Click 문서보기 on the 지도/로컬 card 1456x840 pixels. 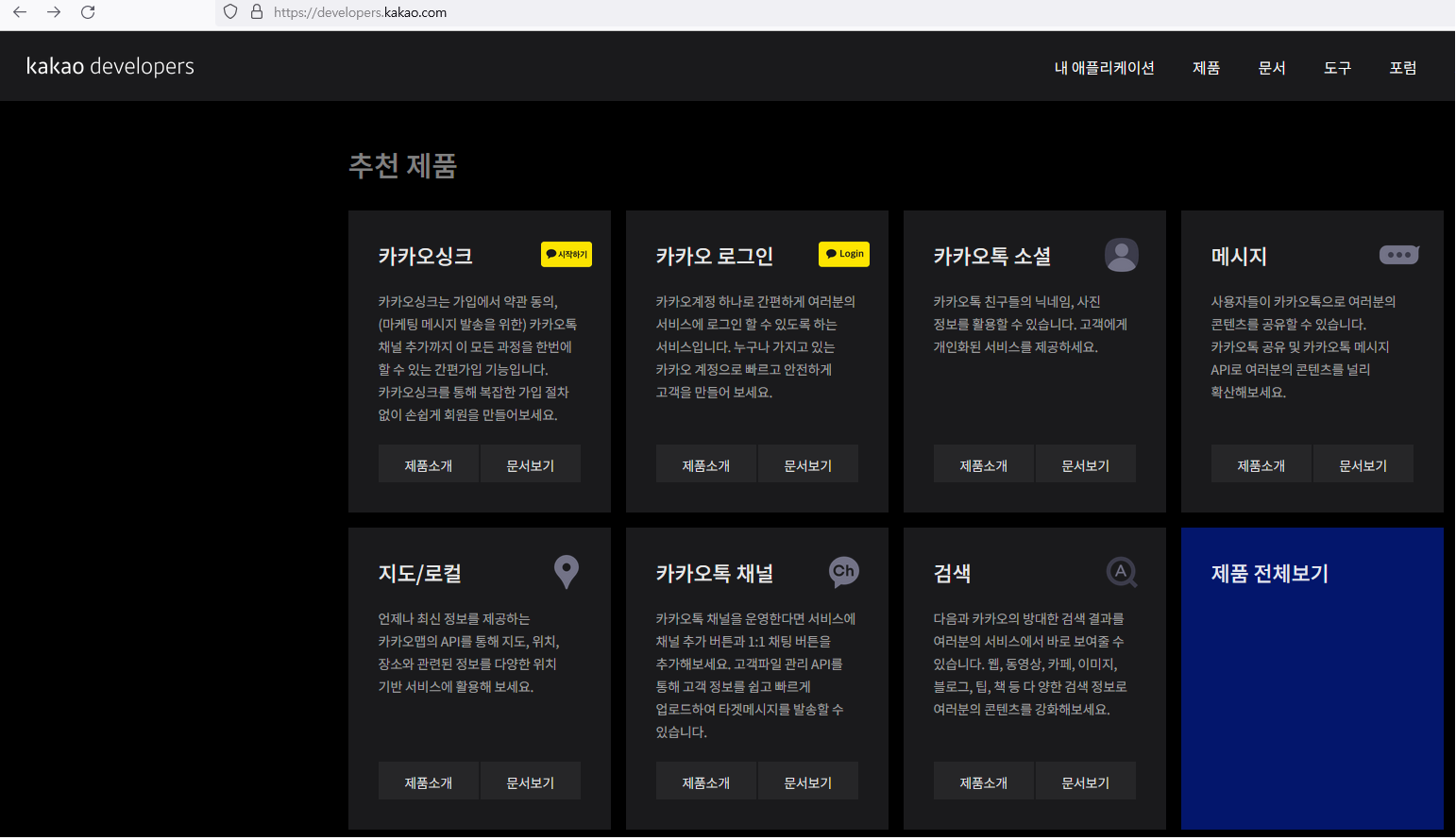[531, 781]
